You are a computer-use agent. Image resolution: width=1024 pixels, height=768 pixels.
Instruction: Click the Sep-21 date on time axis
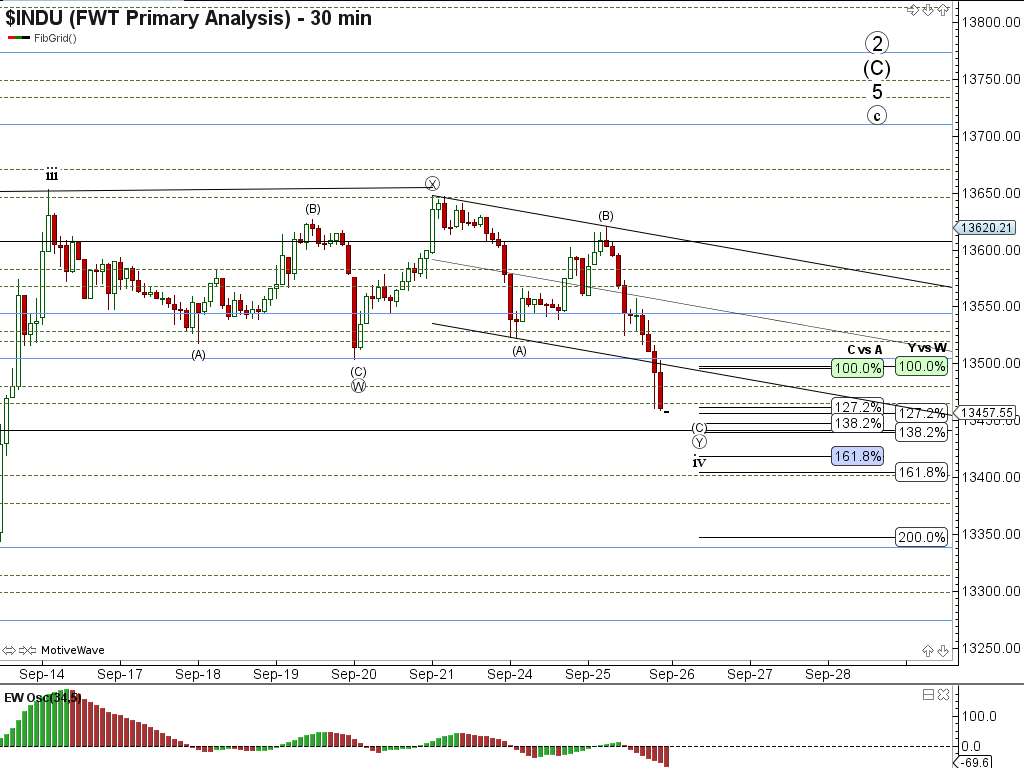pos(432,674)
